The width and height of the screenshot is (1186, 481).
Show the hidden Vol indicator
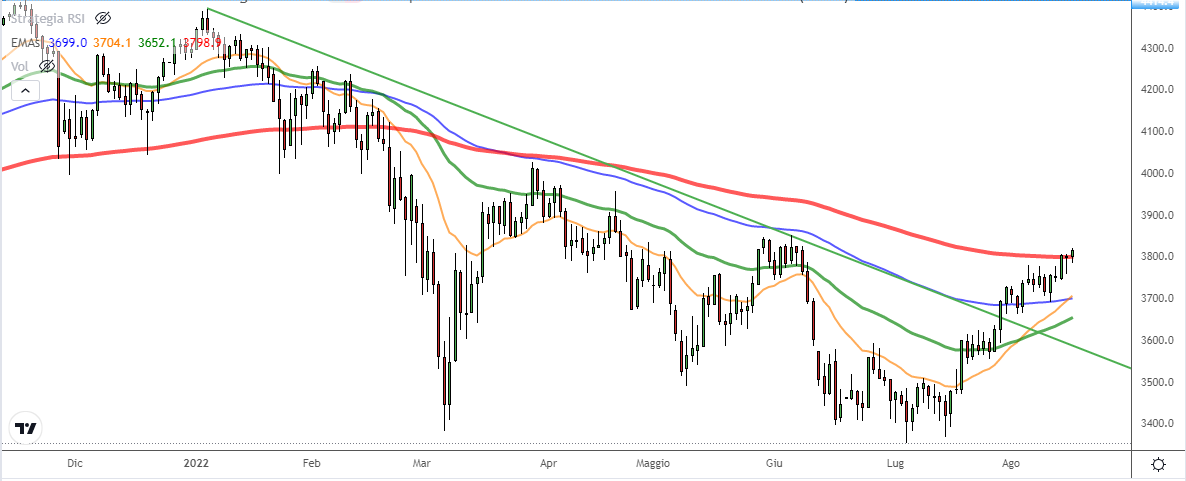(46, 66)
